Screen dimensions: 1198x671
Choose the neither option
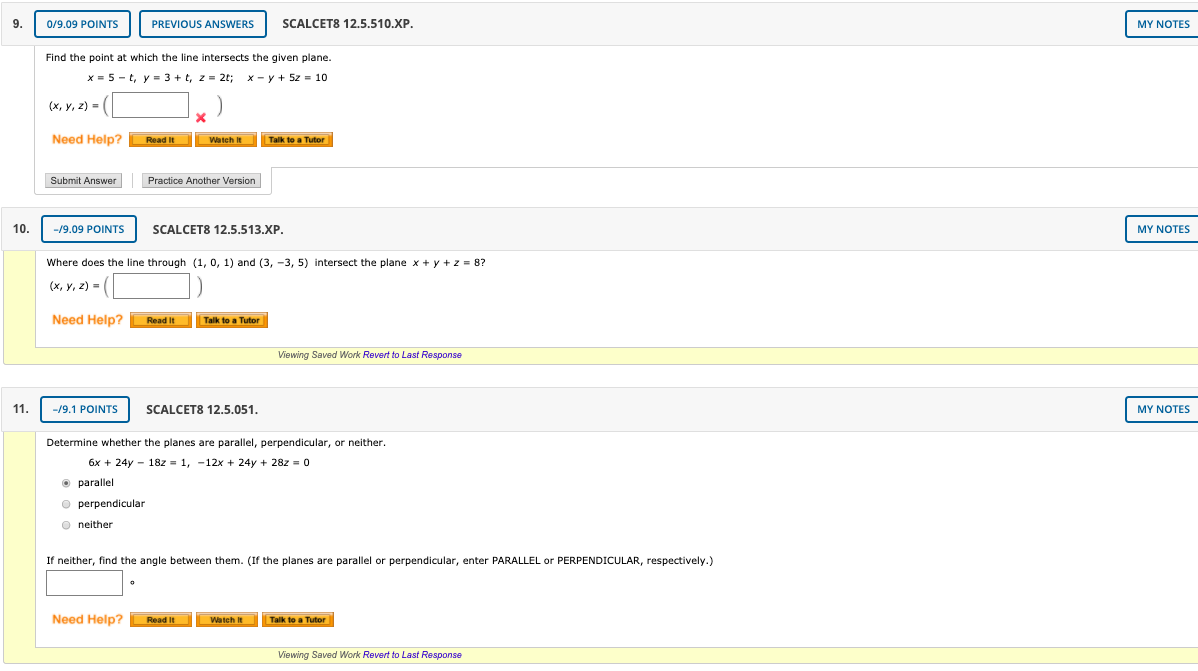click(66, 524)
